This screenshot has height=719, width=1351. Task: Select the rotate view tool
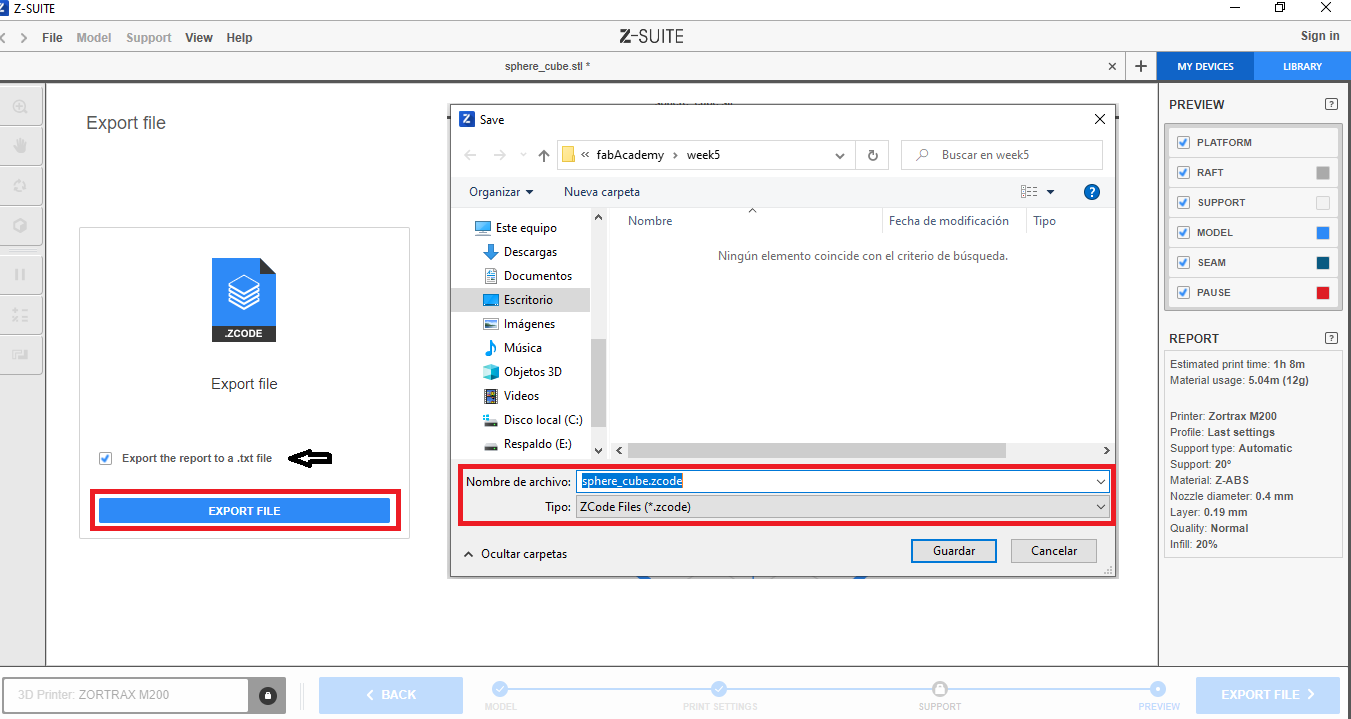coord(20,186)
